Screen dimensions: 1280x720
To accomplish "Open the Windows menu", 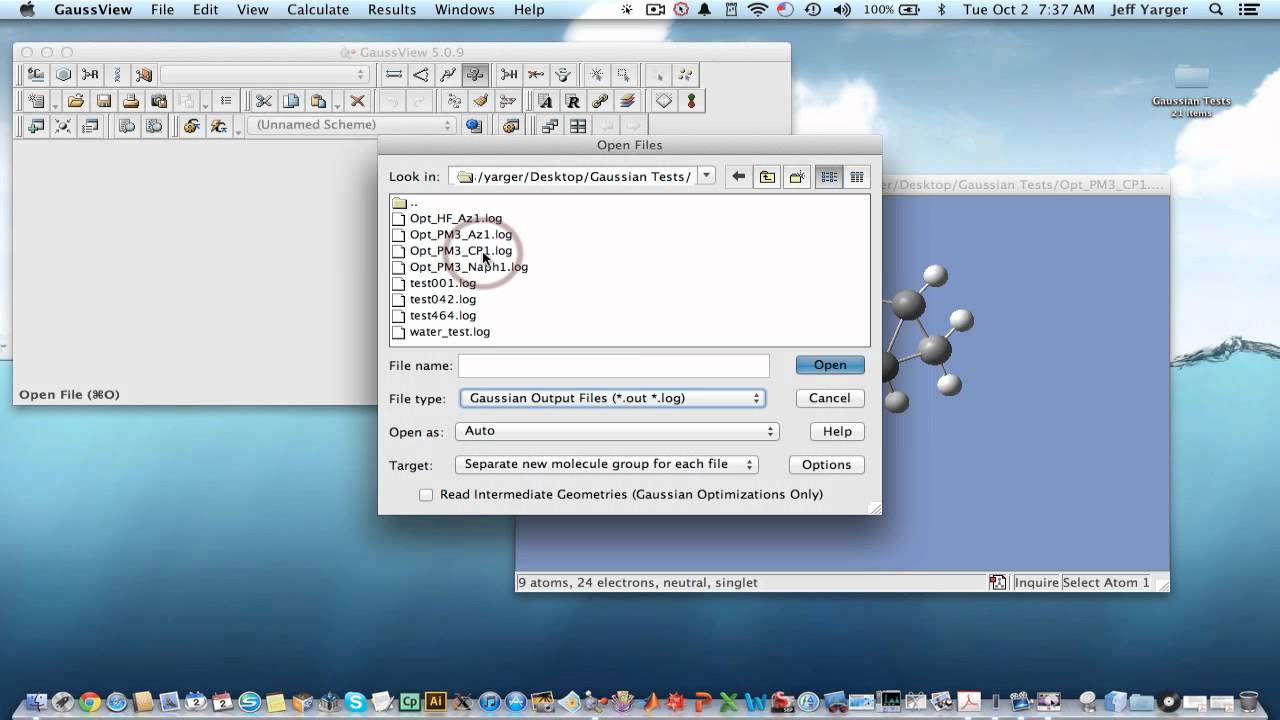I will coord(465,10).
